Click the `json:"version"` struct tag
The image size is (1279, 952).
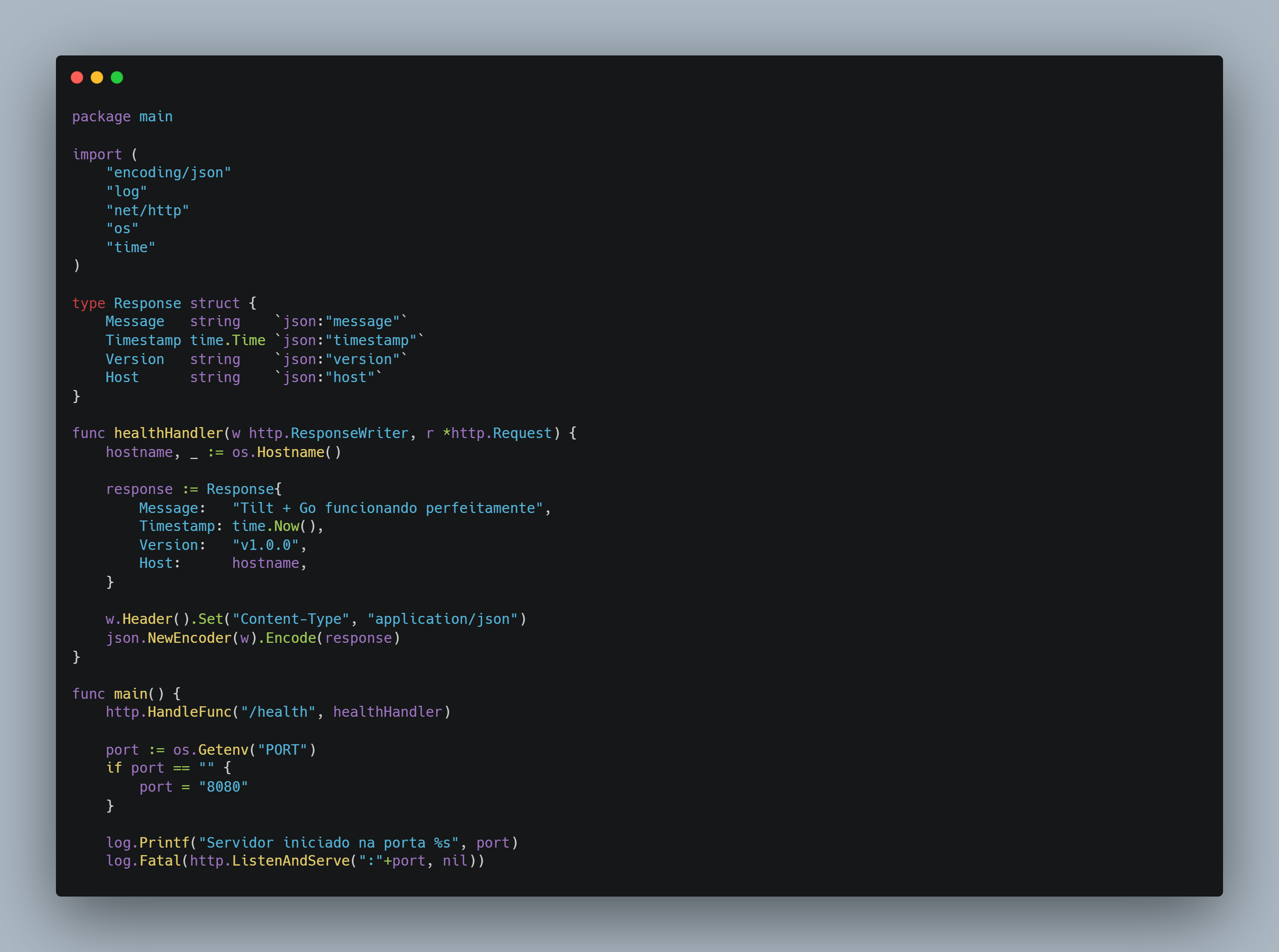(341, 359)
